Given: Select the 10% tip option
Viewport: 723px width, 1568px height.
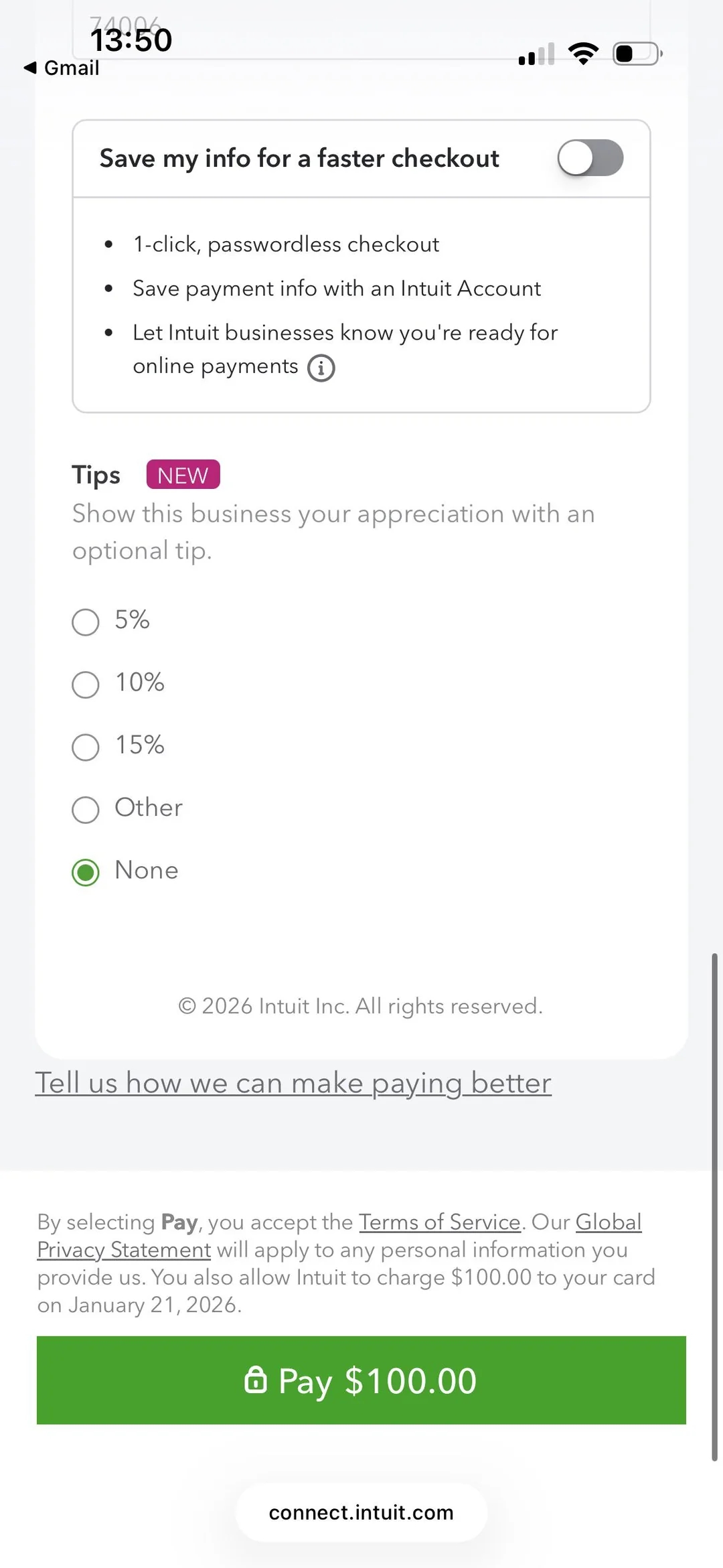Looking at the screenshot, I should pos(86,685).
